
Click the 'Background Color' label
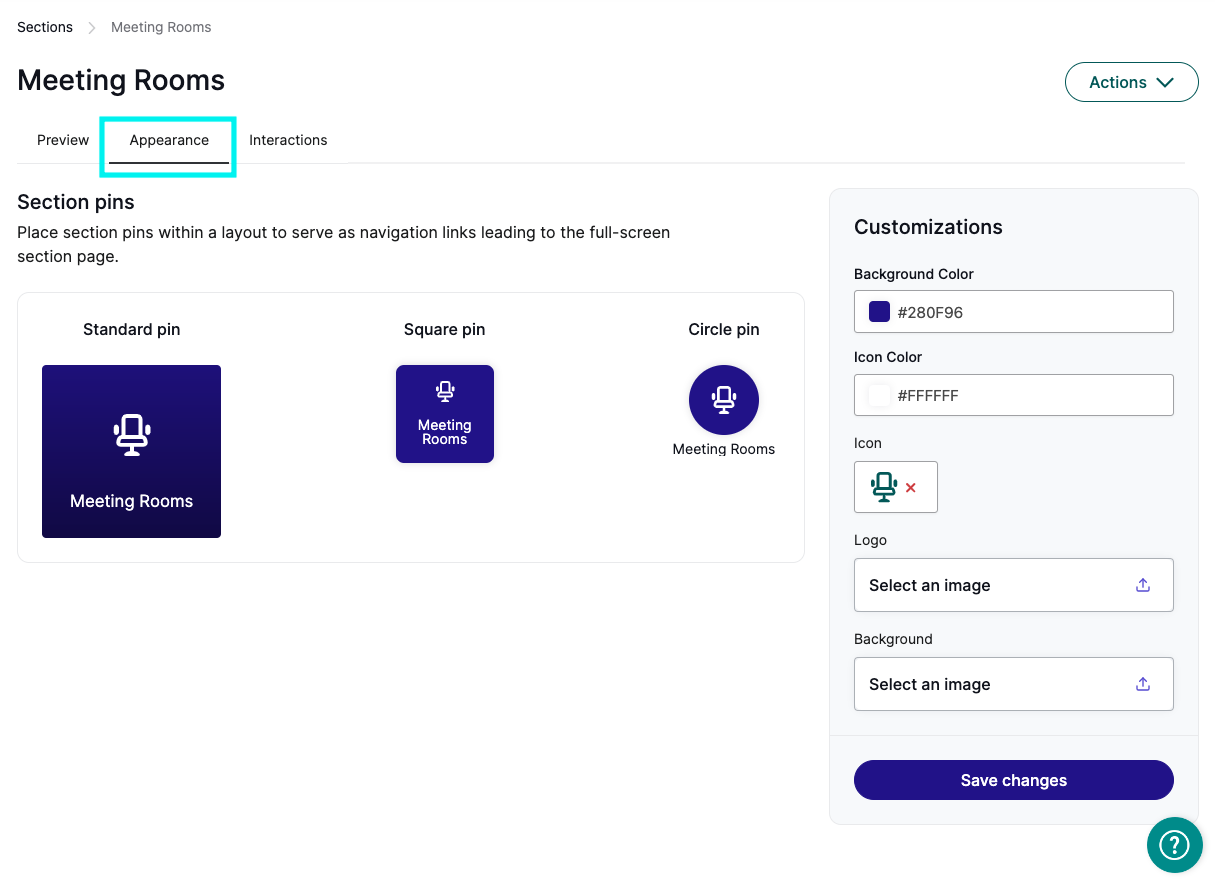(x=914, y=274)
